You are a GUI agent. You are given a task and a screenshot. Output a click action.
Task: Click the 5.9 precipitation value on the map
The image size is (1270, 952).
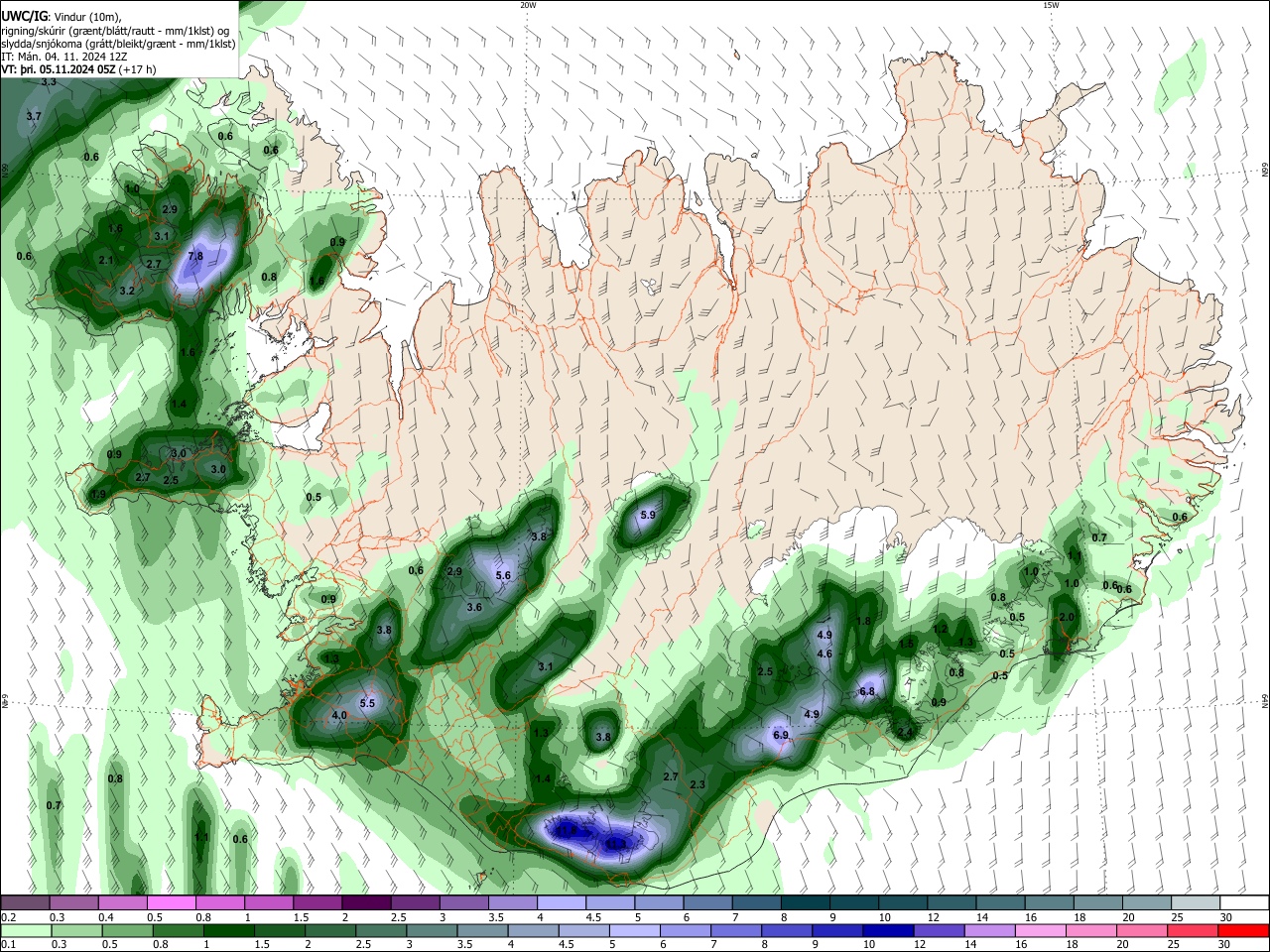648,516
